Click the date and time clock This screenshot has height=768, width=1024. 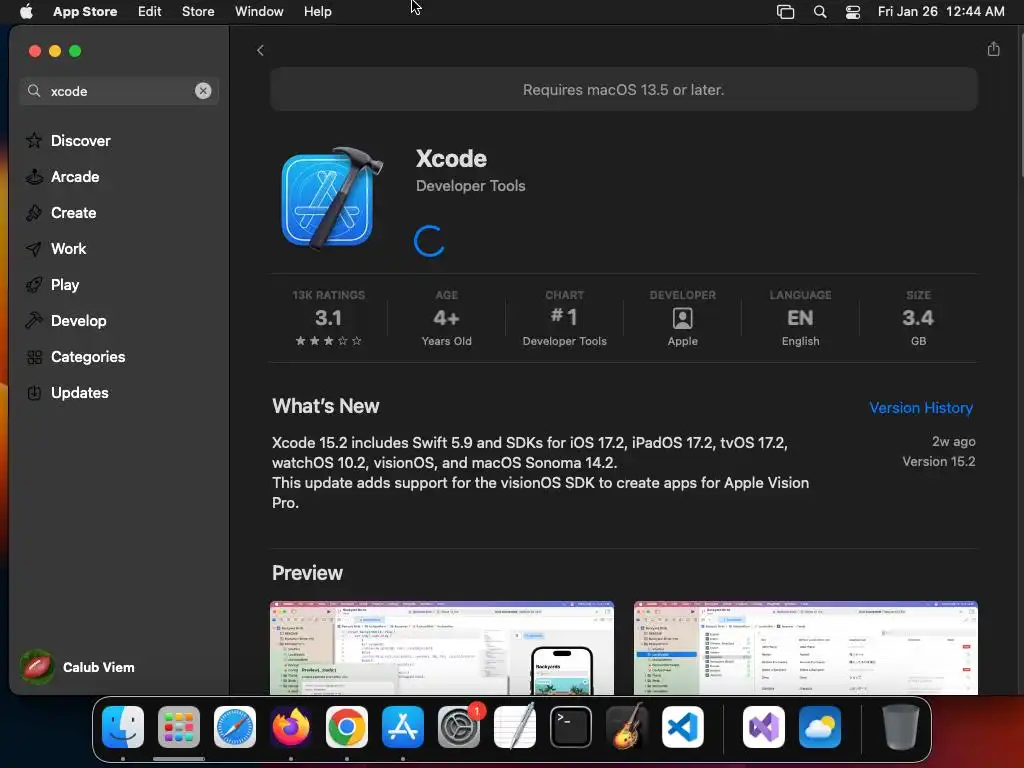941,11
